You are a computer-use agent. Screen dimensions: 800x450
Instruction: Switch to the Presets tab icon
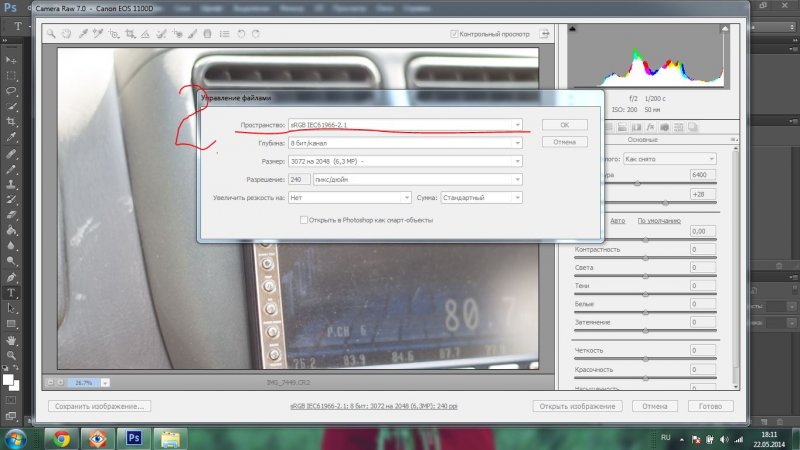click(x=679, y=127)
